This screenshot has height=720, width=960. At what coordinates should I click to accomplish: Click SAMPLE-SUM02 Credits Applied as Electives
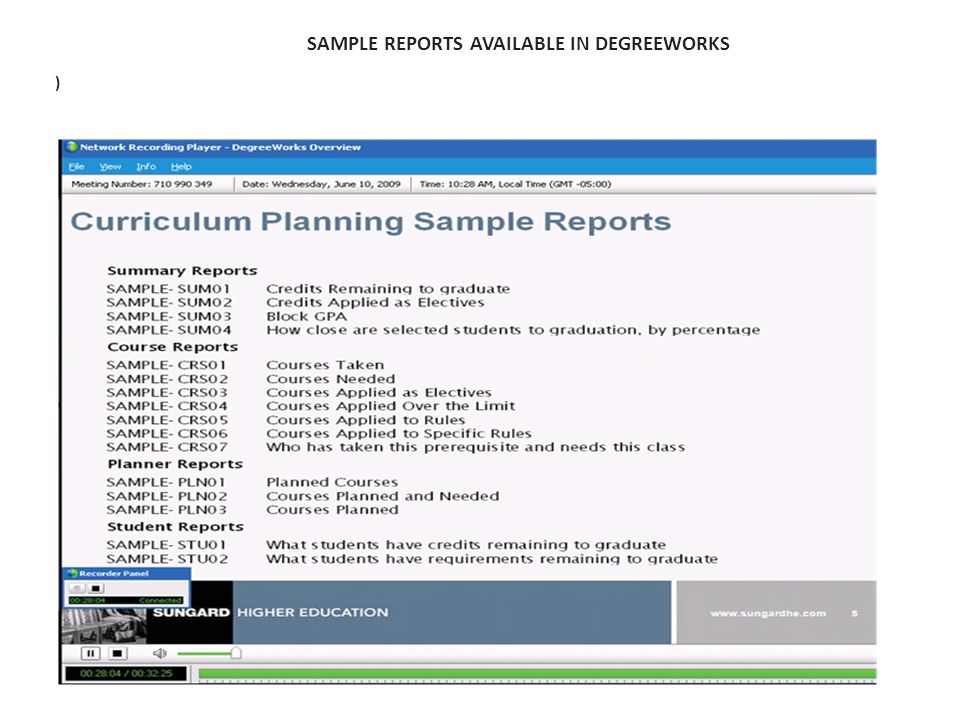tap(295, 302)
